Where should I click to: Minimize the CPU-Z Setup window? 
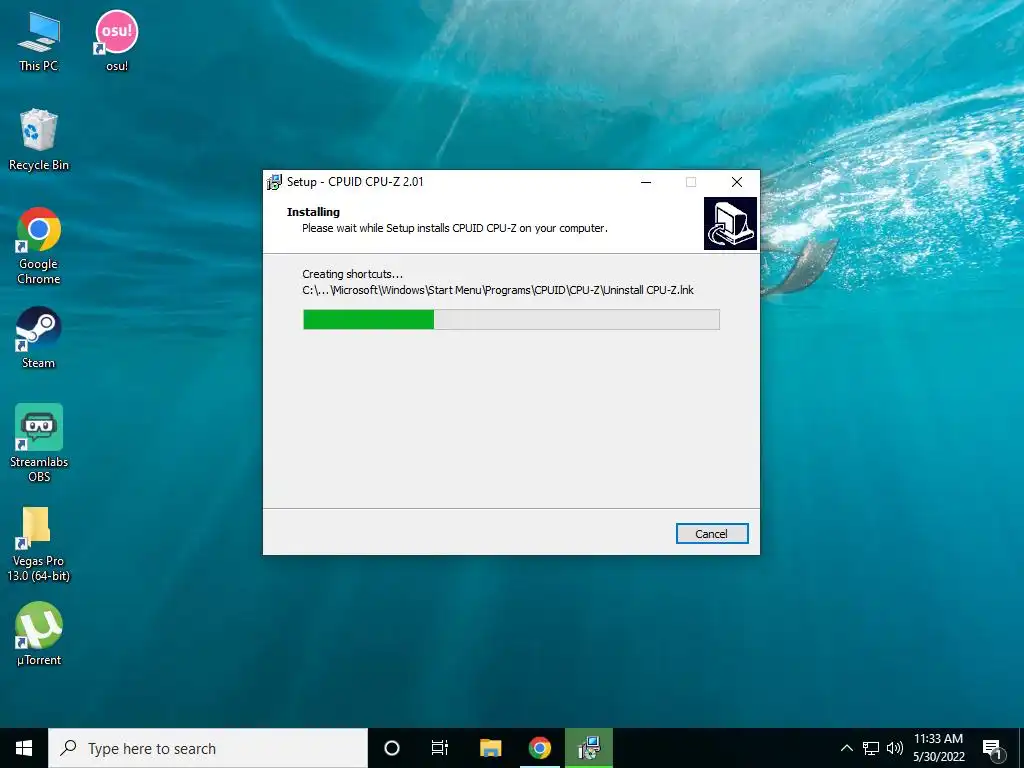646,182
